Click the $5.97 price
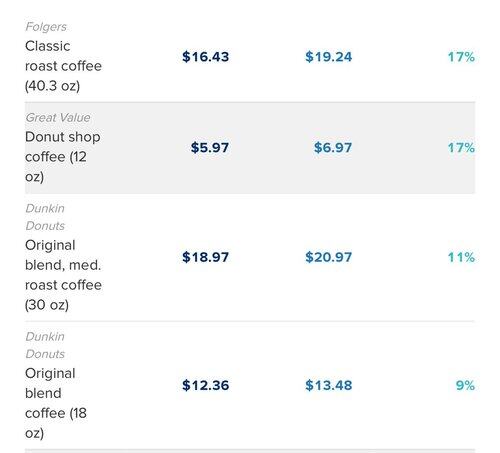 [x=210, y=148]
